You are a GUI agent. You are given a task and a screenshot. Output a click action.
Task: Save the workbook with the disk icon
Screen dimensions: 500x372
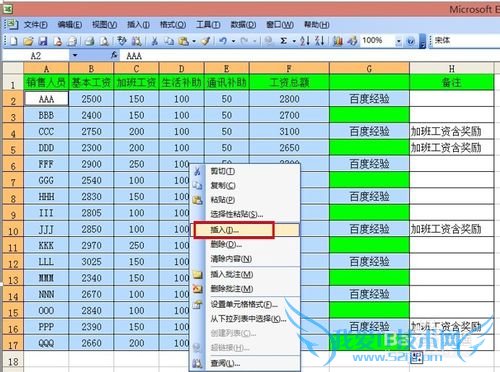[43, 41]
